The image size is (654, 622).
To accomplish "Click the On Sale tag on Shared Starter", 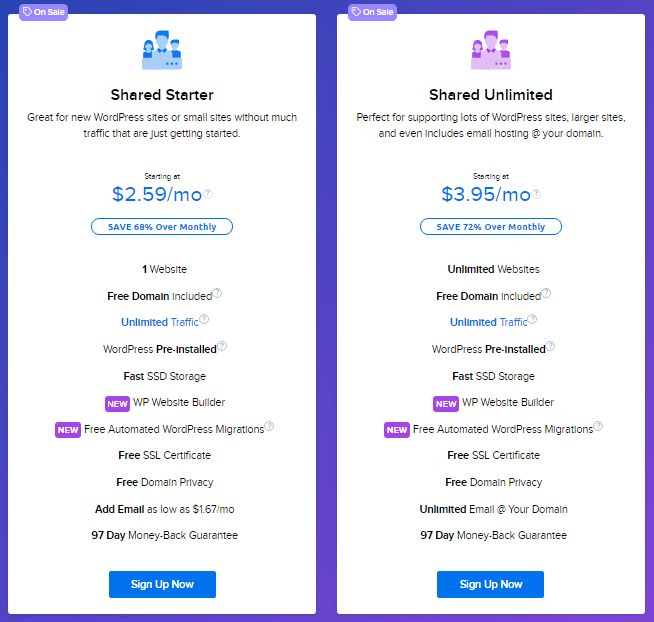I will [43, 12].
